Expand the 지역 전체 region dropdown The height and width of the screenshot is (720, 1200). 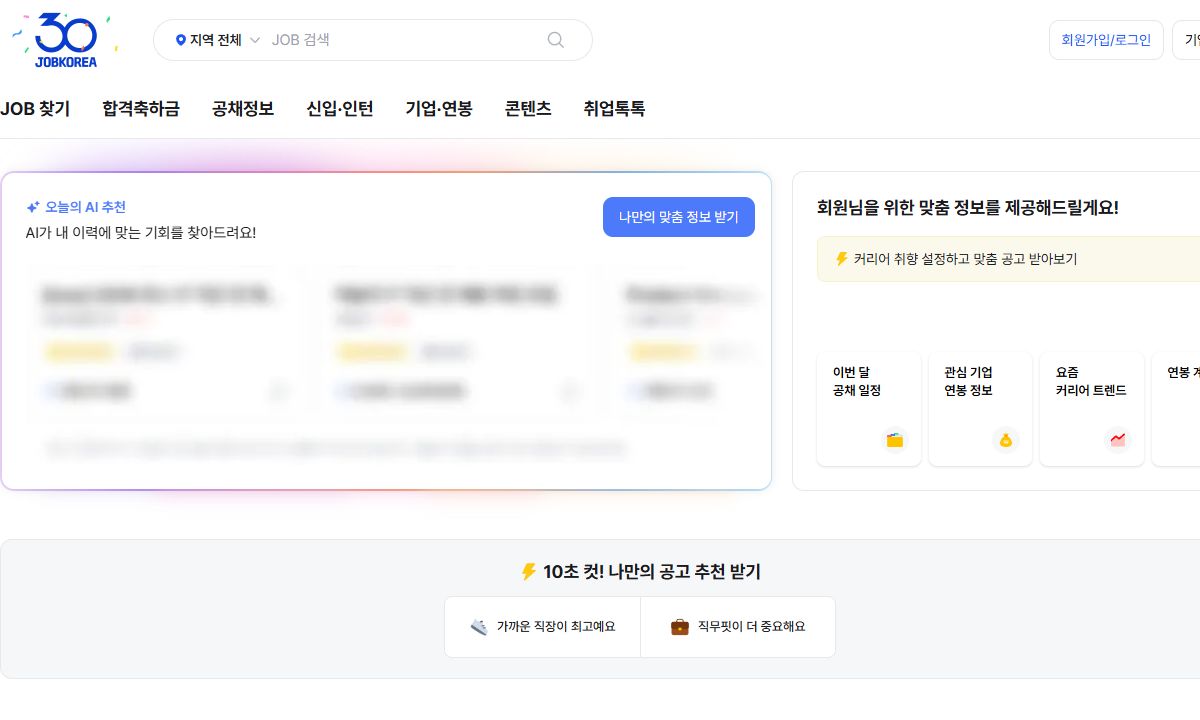218,40
